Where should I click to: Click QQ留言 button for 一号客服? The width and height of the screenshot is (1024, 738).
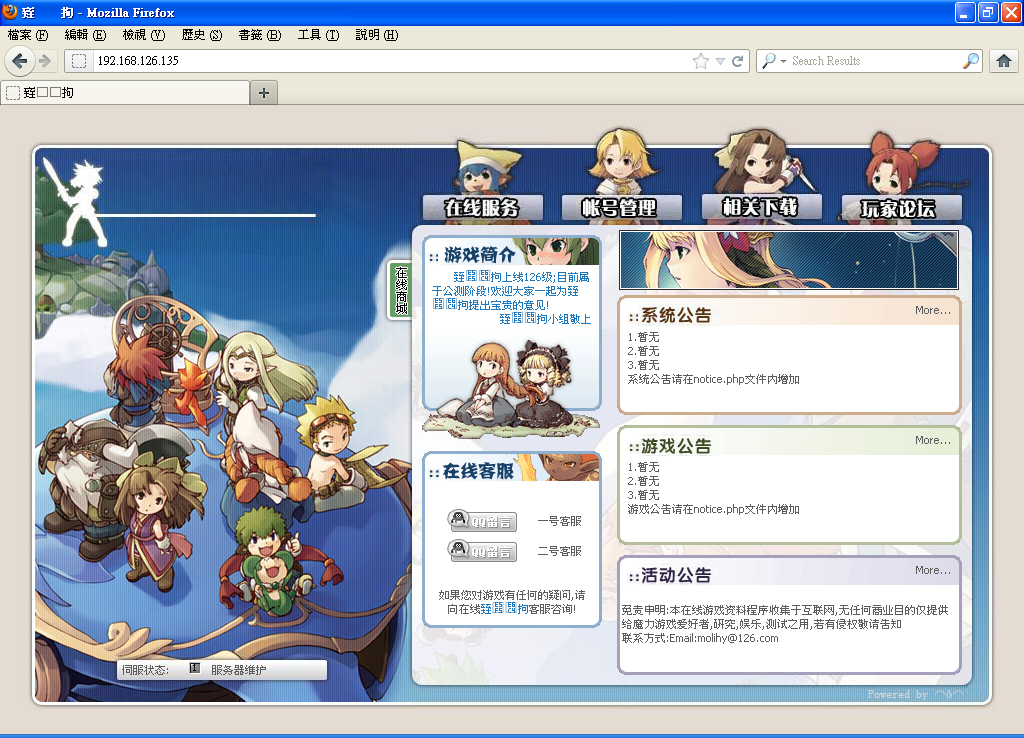[x=483, y=521]
